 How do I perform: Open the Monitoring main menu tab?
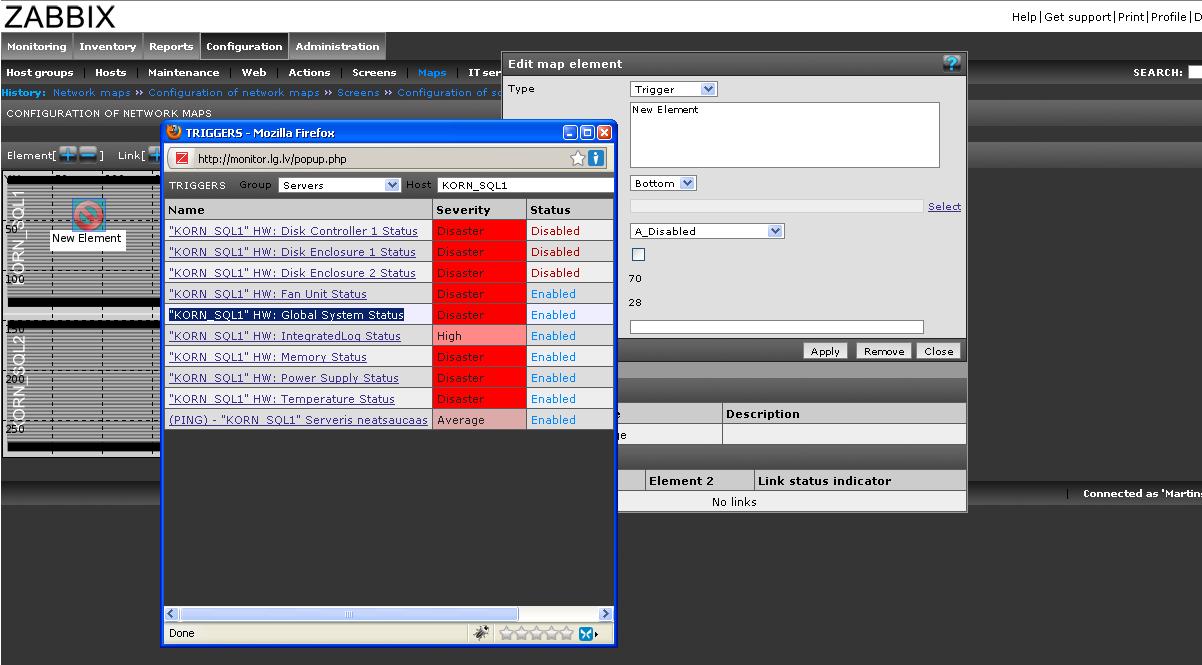point(37,46)
